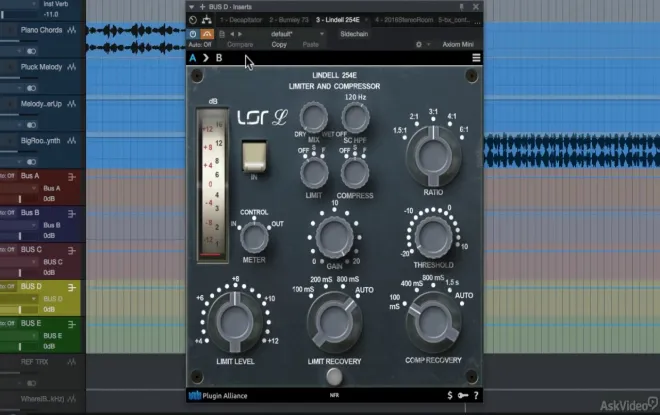Screen dimensions: 660x415
Task: Toggle Melody..erUp track monitor switch
Action: [32, 125]
